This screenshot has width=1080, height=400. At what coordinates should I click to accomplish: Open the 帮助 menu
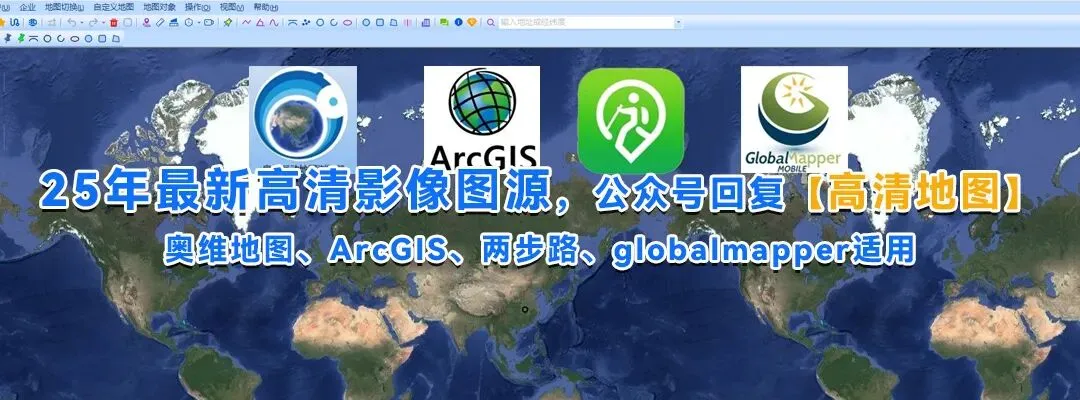(x=266, y=7)
